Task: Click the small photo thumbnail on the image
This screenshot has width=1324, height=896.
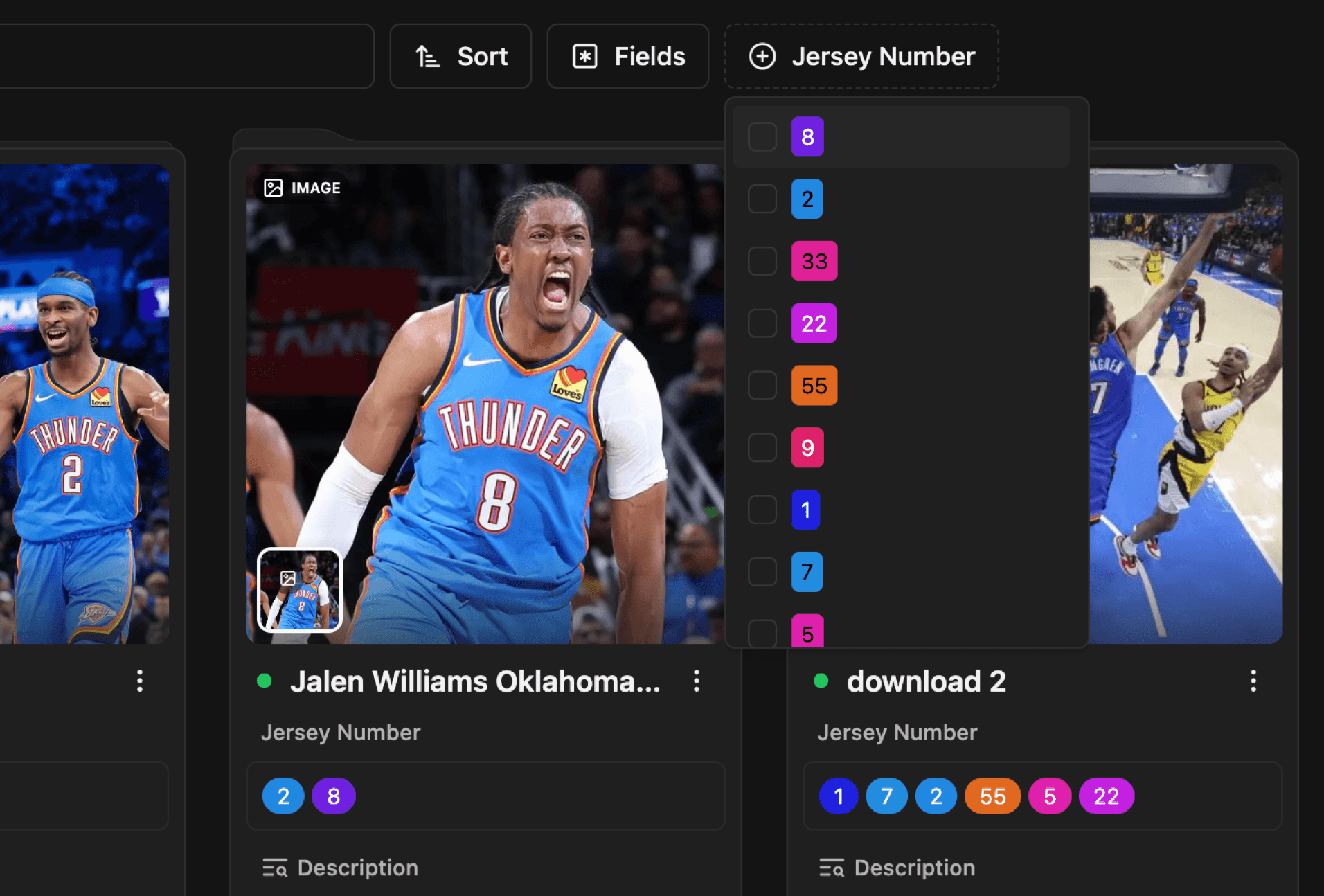Action: click(x=300, y=590)
